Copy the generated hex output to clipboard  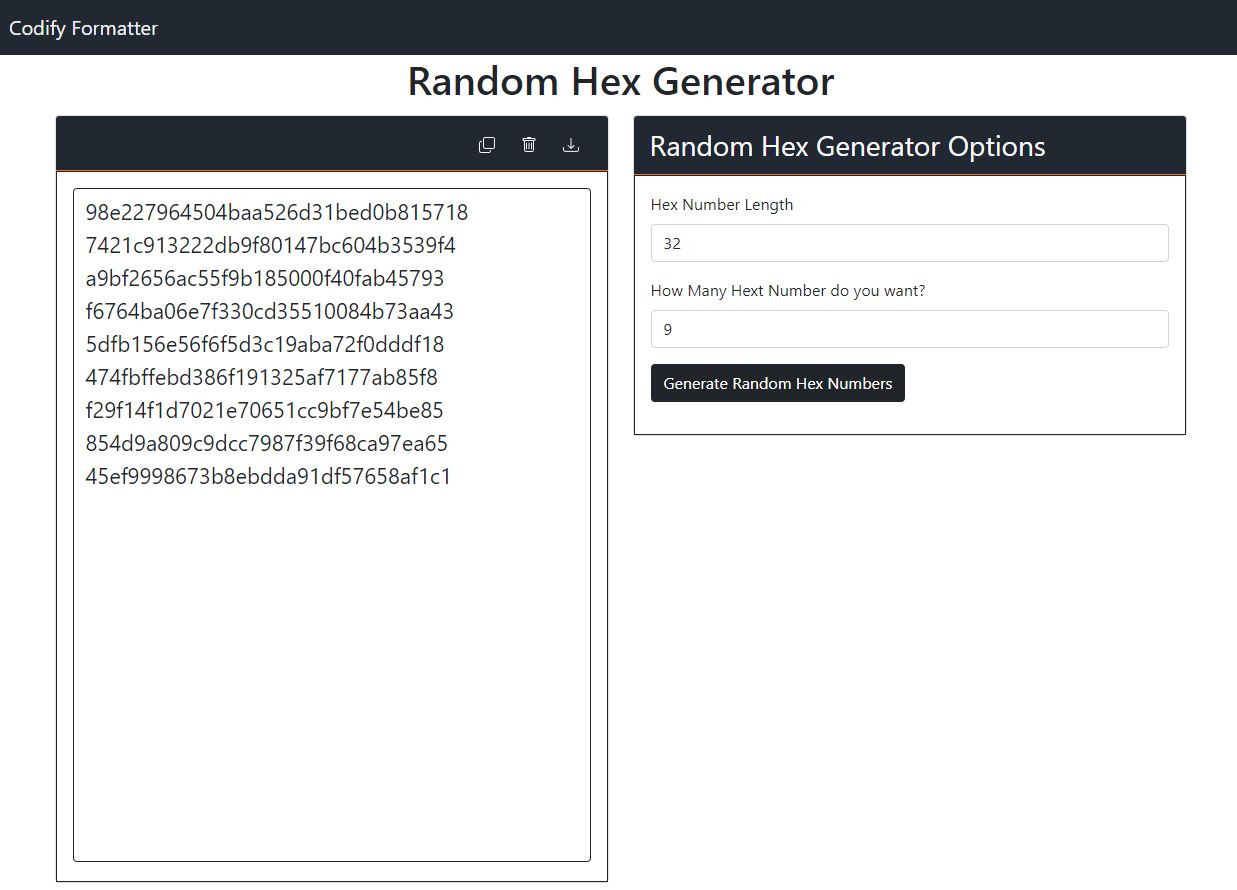pos(487,145)
